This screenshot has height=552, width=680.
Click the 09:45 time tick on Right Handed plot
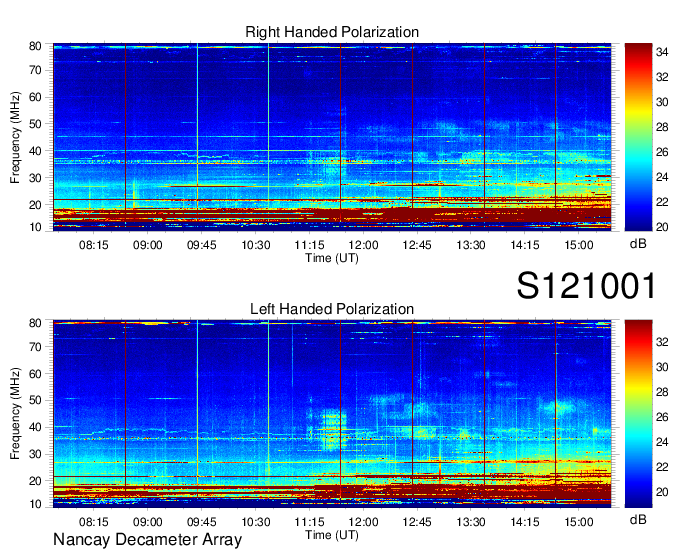tap(201, 245)
